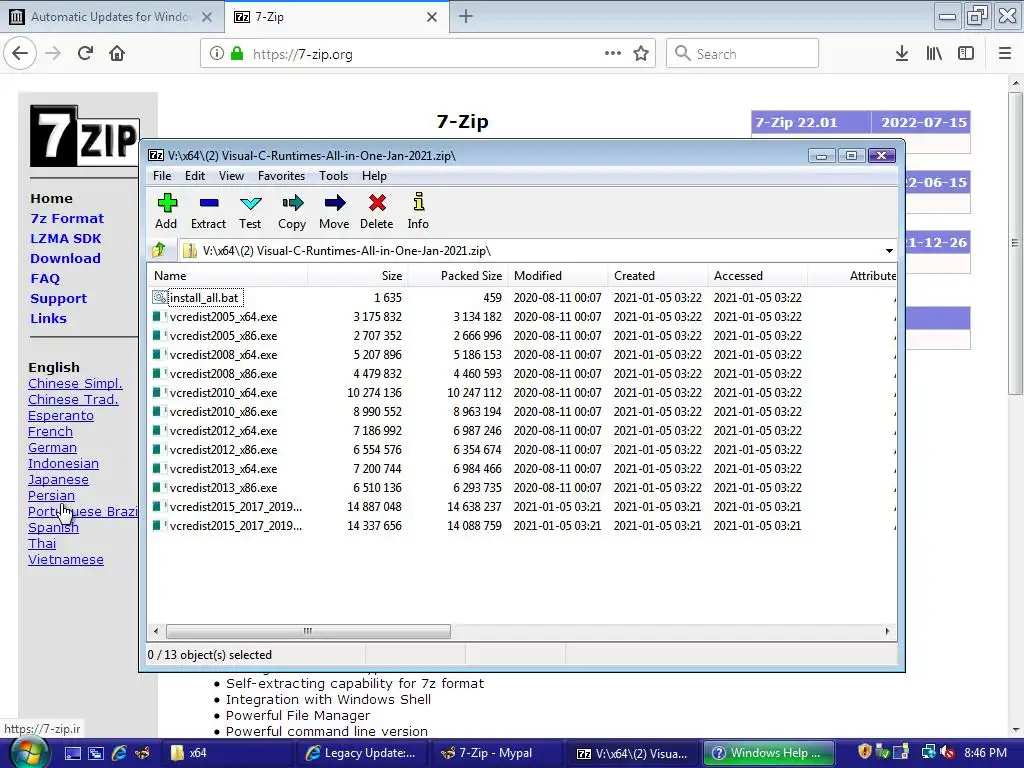
Task: Open the 7z Format link on website
Action: [x=67, y=218]
